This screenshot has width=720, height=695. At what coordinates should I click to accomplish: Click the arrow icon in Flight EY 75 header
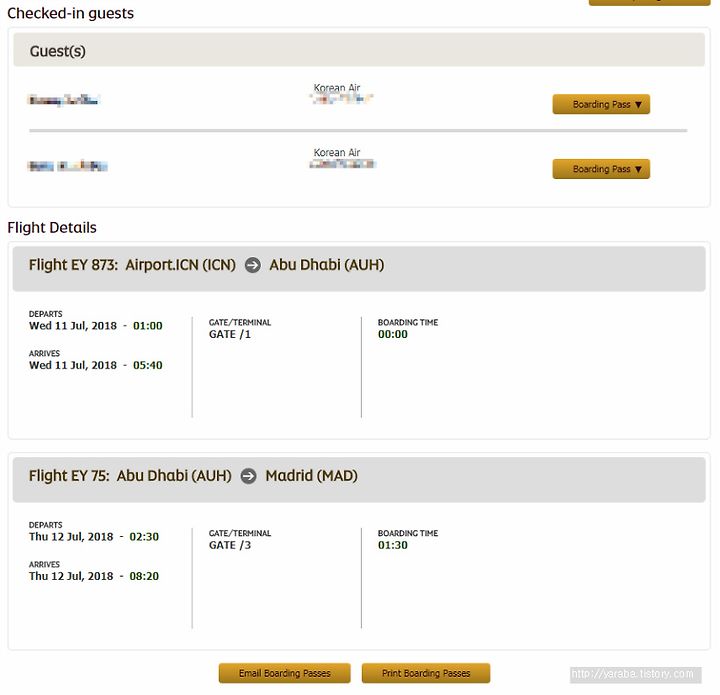tap(248, 476)
